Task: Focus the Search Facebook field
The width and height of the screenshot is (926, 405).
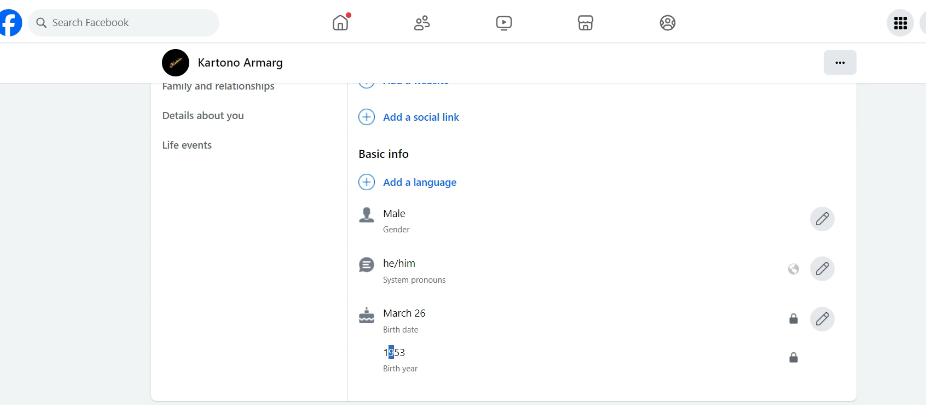Action: [130, 22]
